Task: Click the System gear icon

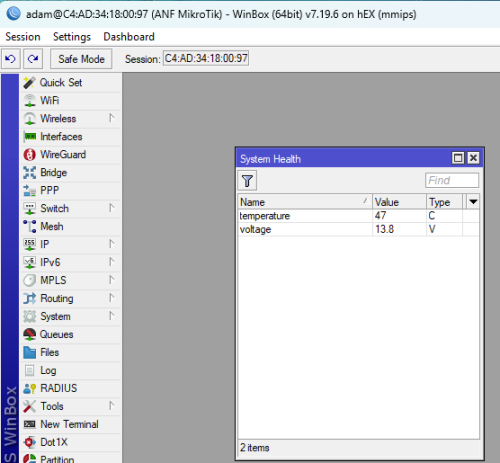Action: click(x=29, y=317)
